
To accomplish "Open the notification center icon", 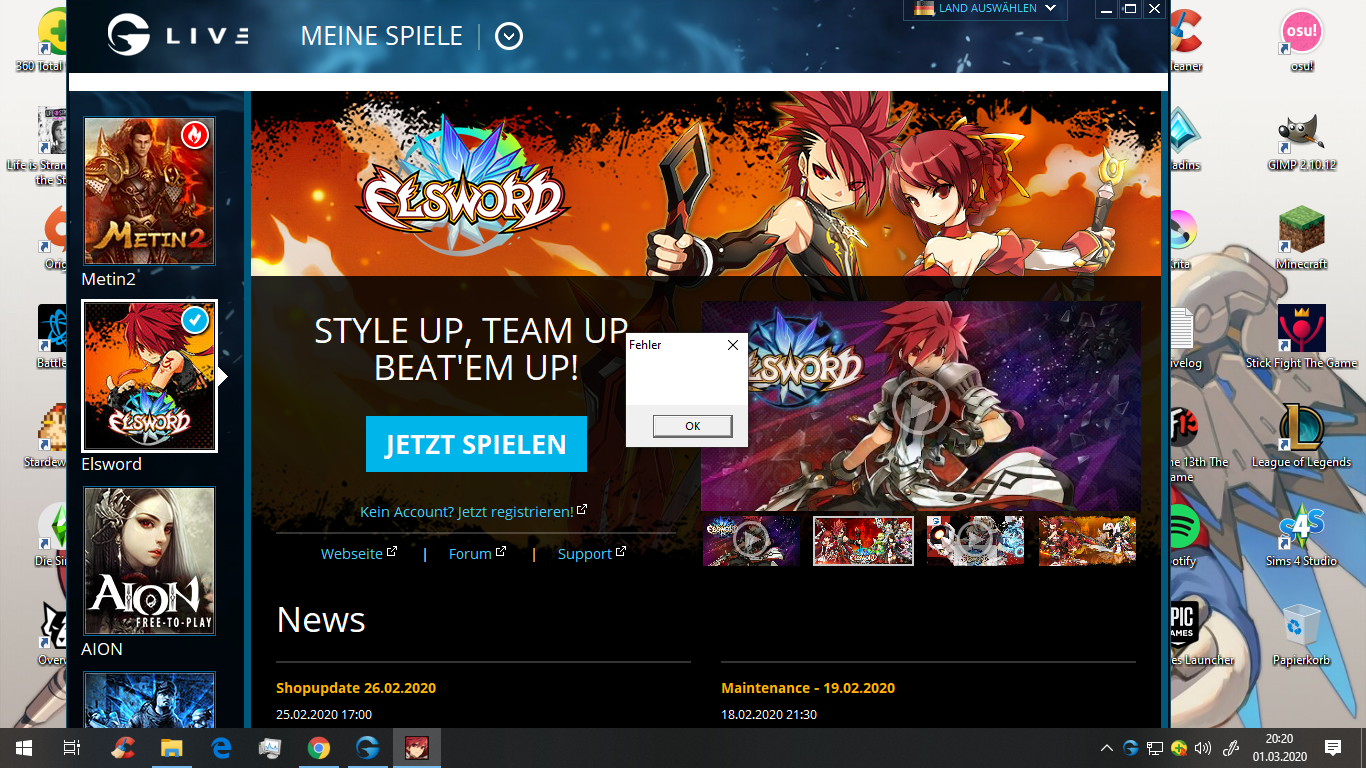I will (x=1332, y=748).
